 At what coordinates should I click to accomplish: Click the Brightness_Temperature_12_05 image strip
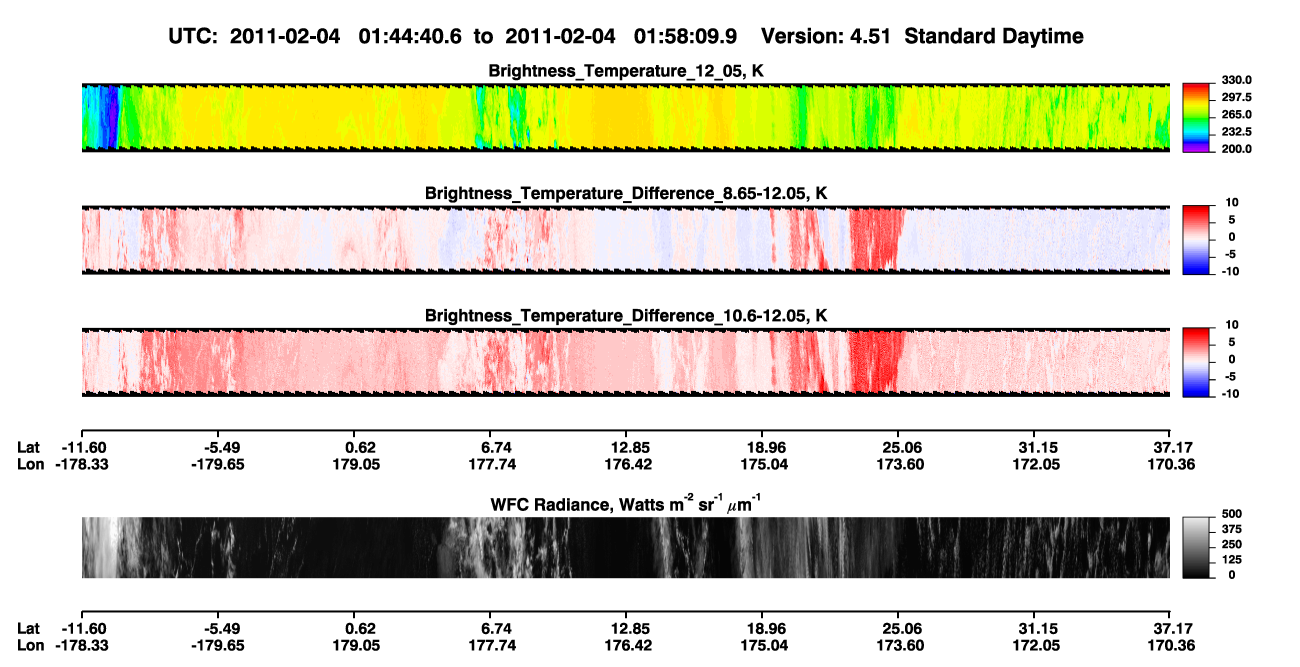[625, 118]
